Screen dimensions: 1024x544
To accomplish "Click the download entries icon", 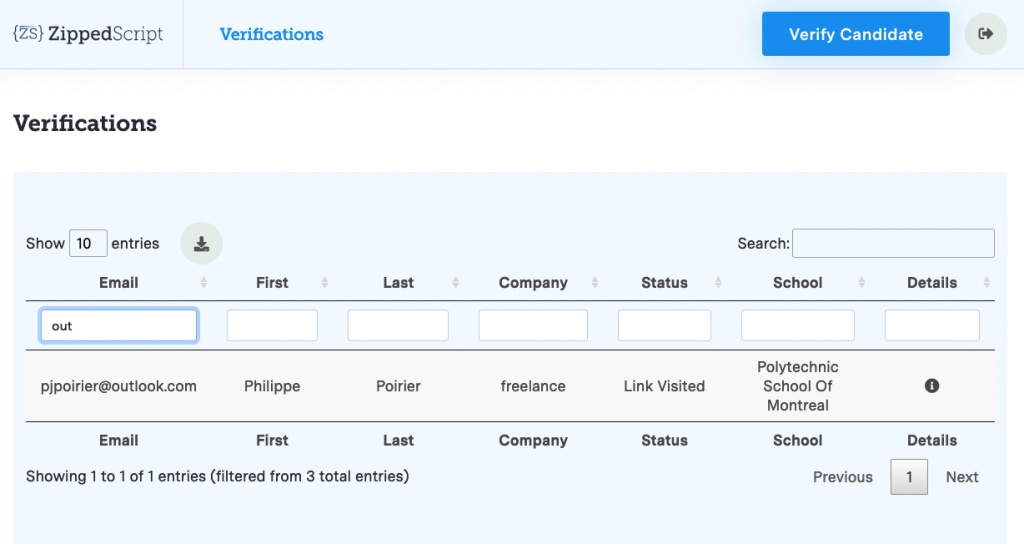I will click(201, 244).
